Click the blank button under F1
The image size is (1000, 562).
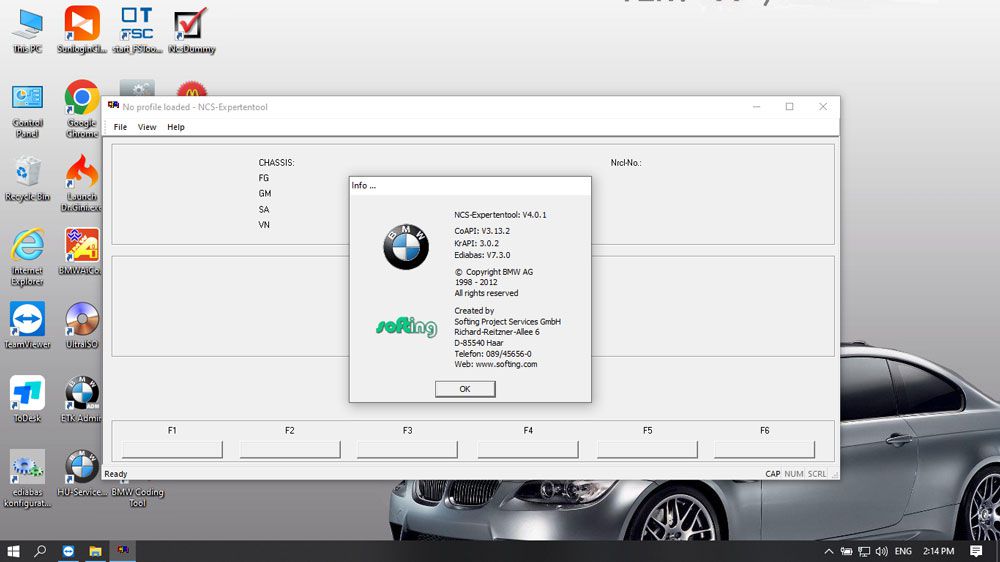(x=172, y=449)
